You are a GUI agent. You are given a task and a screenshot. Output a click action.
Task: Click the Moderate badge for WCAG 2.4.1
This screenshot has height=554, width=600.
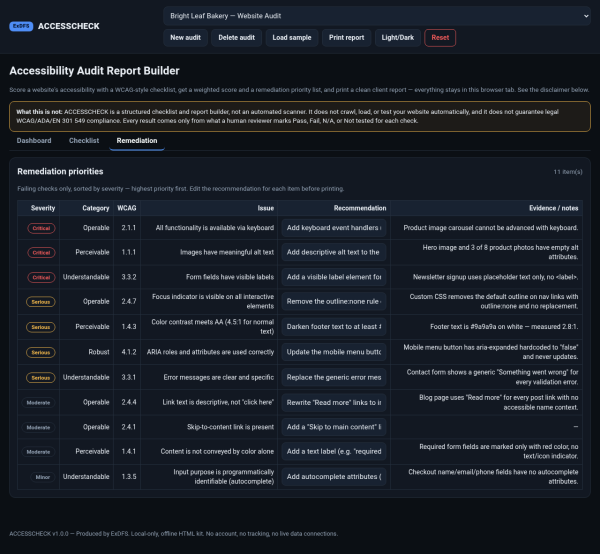click(38, 427)
